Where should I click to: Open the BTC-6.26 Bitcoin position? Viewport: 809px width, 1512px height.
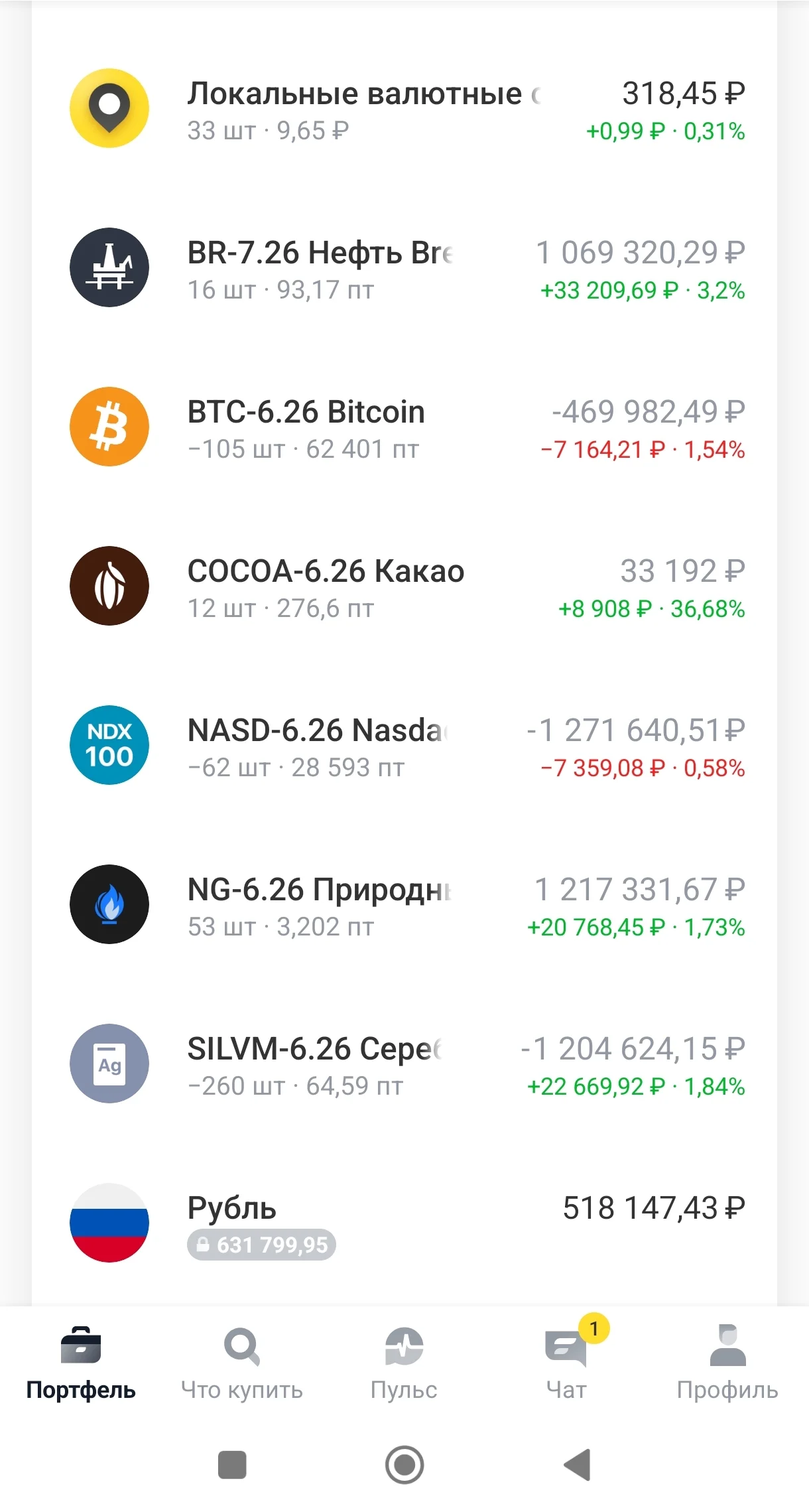click(x=404, y=427)
